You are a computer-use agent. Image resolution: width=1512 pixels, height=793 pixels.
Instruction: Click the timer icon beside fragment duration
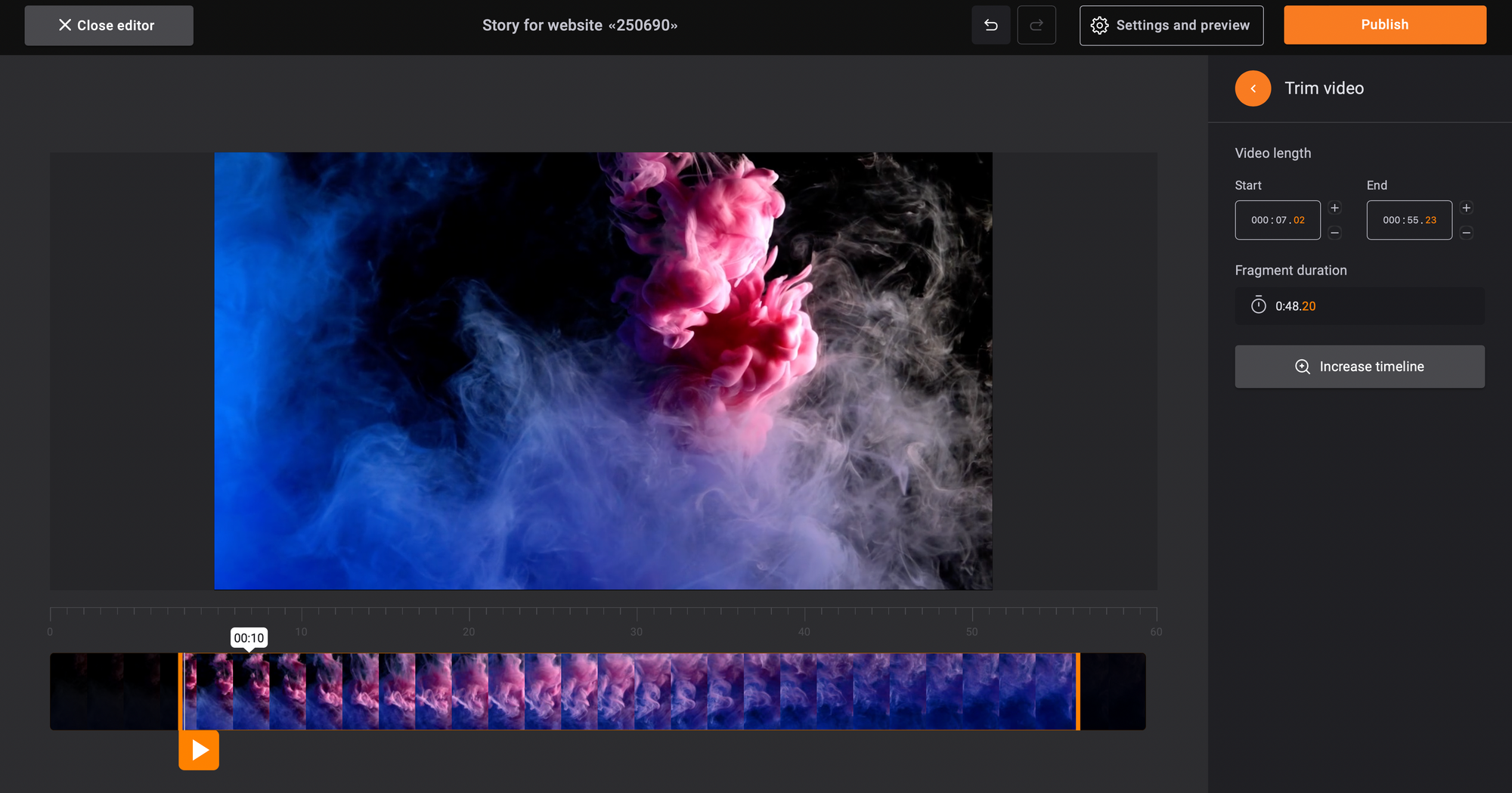[1258, 305]
